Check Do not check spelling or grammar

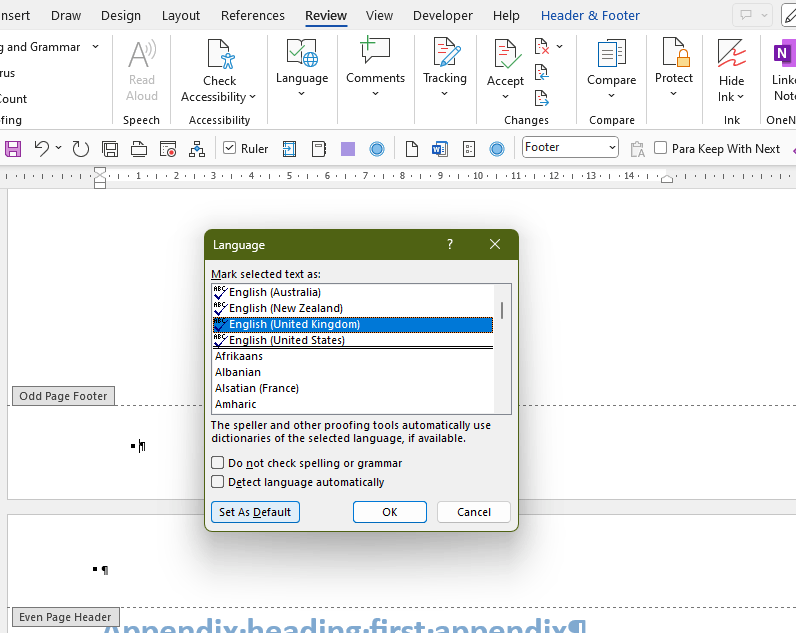pyautogui.click(x=217, y=462)
